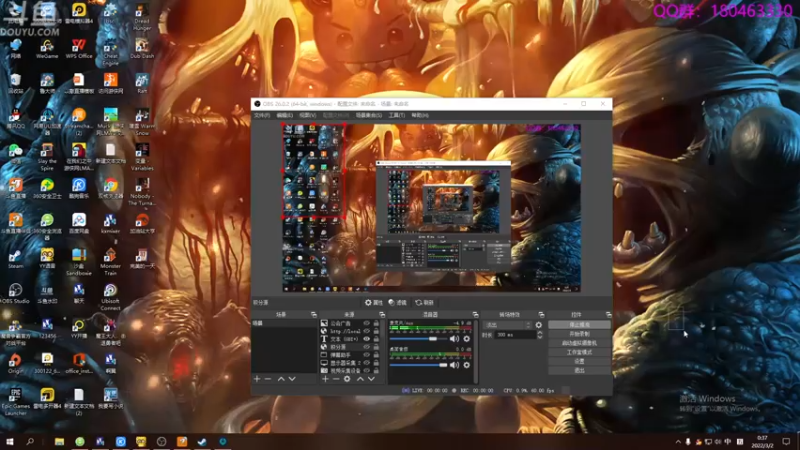Toggle visibility eye of http://local source

pos(366,331)
